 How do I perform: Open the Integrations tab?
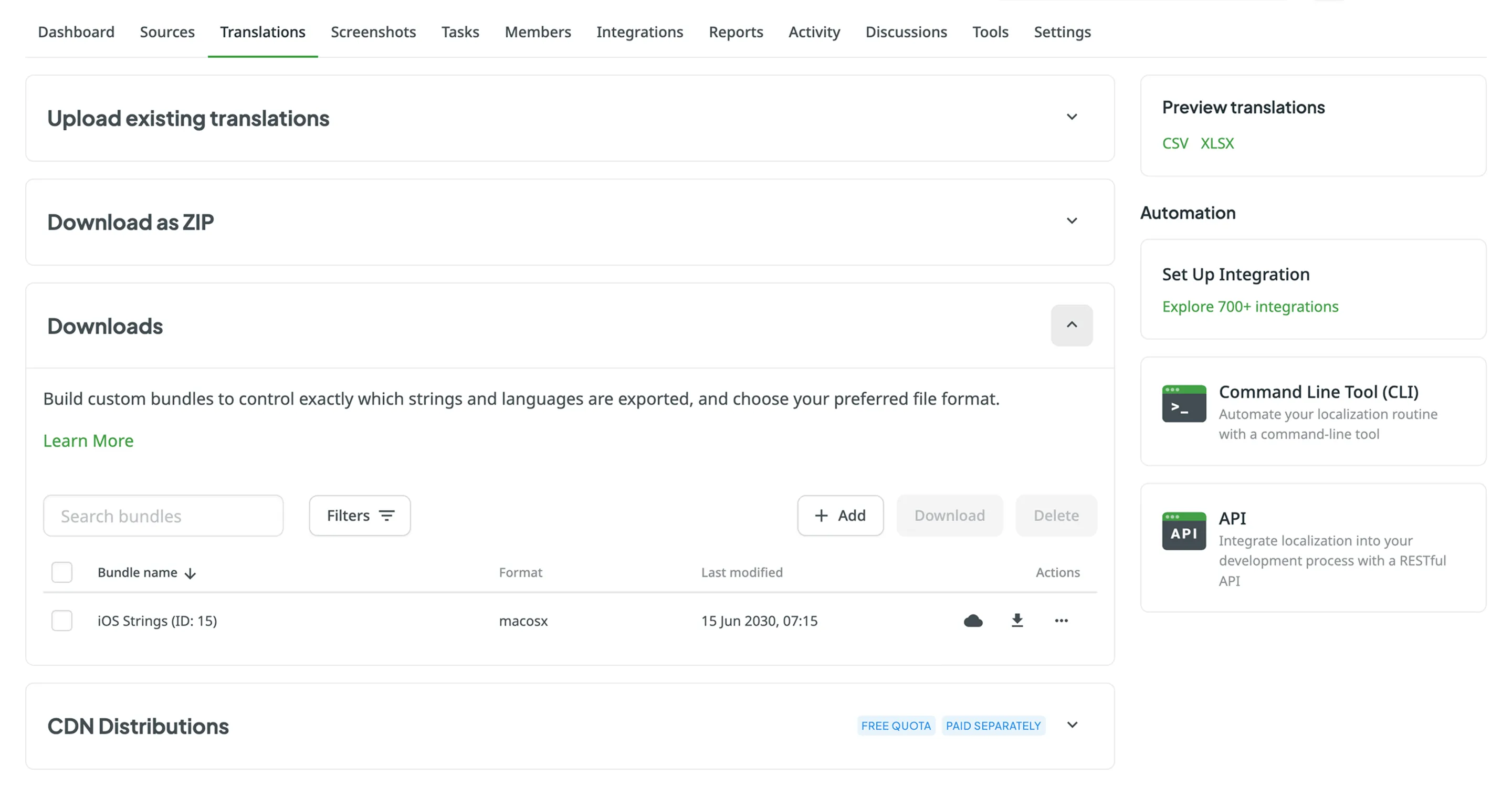pos(639,32)
